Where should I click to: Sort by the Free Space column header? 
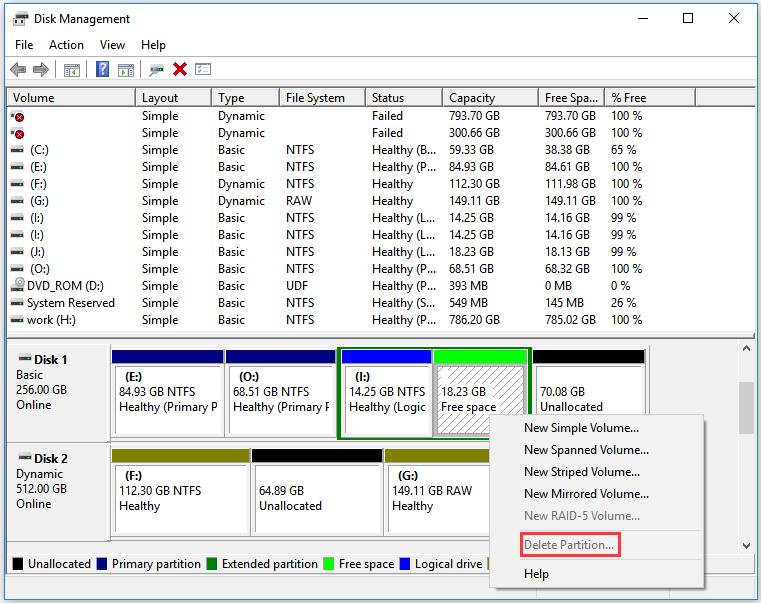(571, 98)
